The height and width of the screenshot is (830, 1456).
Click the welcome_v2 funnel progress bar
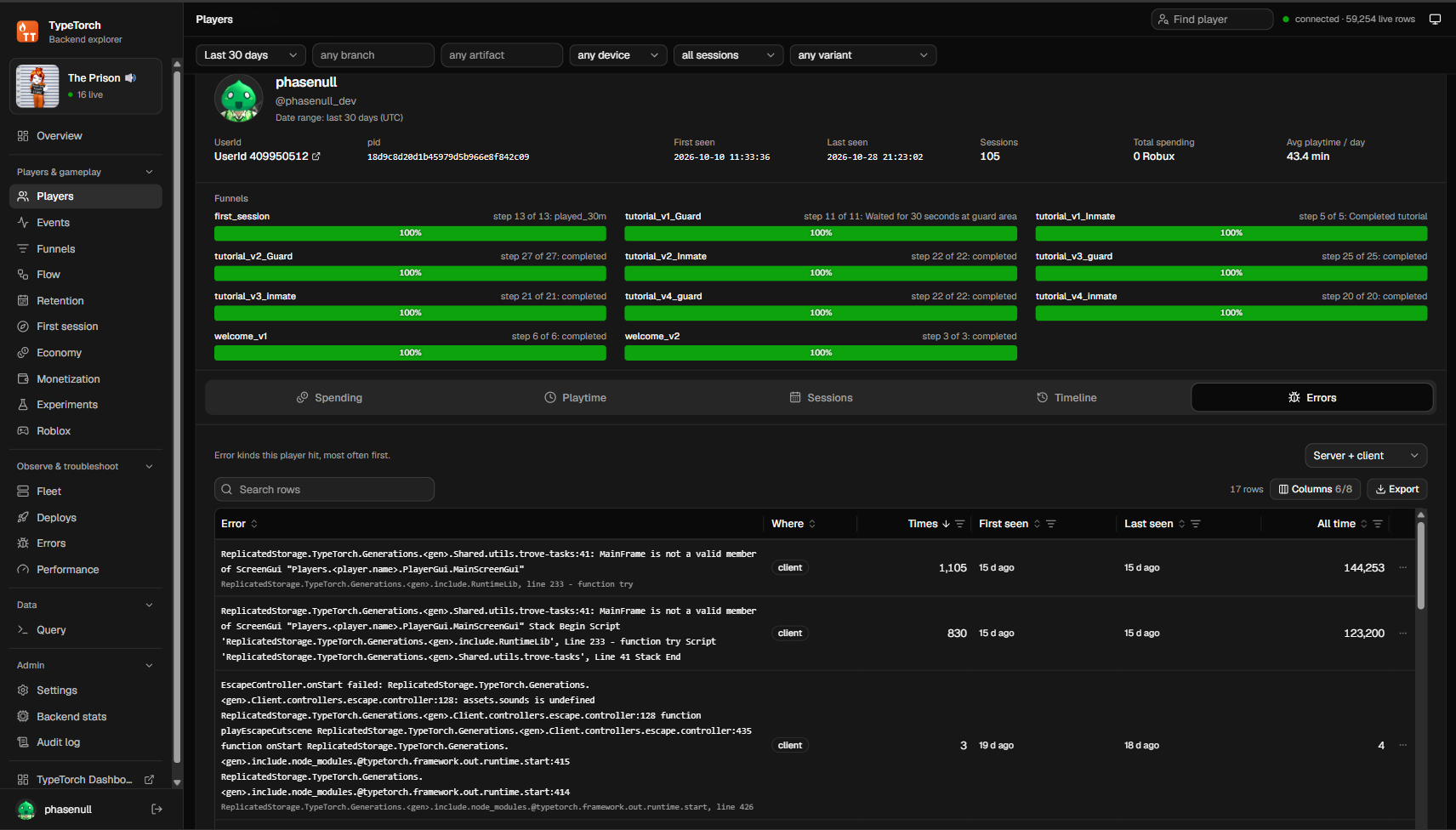(x=821, y=353)
